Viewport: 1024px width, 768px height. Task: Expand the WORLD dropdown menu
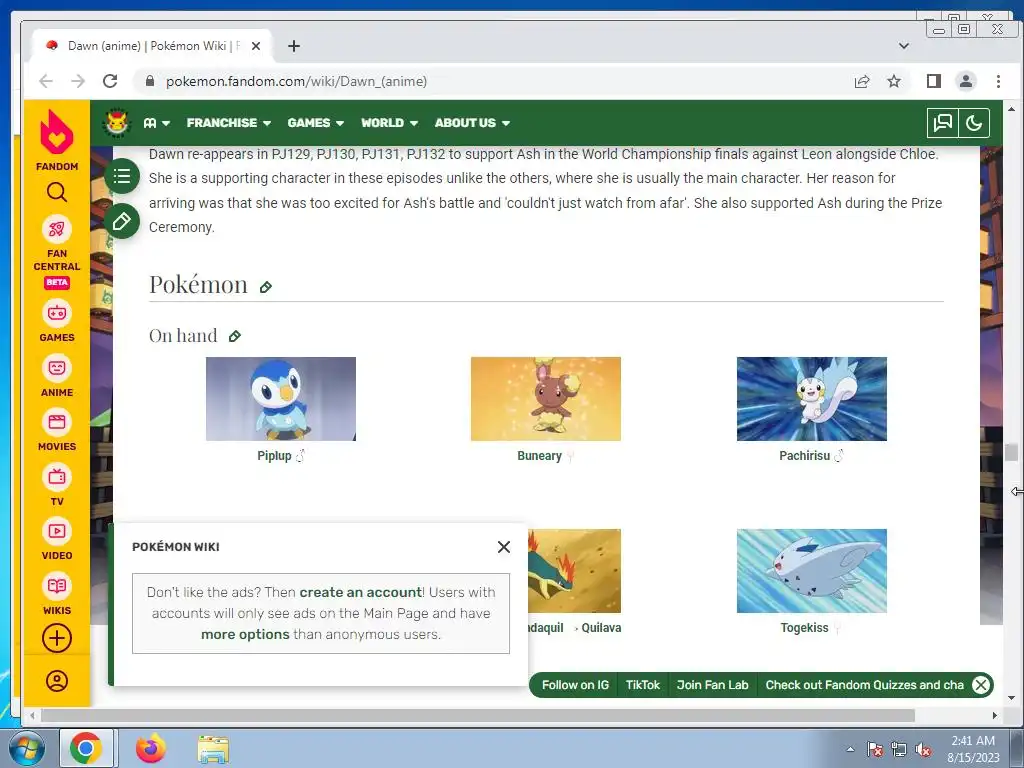tap(389, 123)
